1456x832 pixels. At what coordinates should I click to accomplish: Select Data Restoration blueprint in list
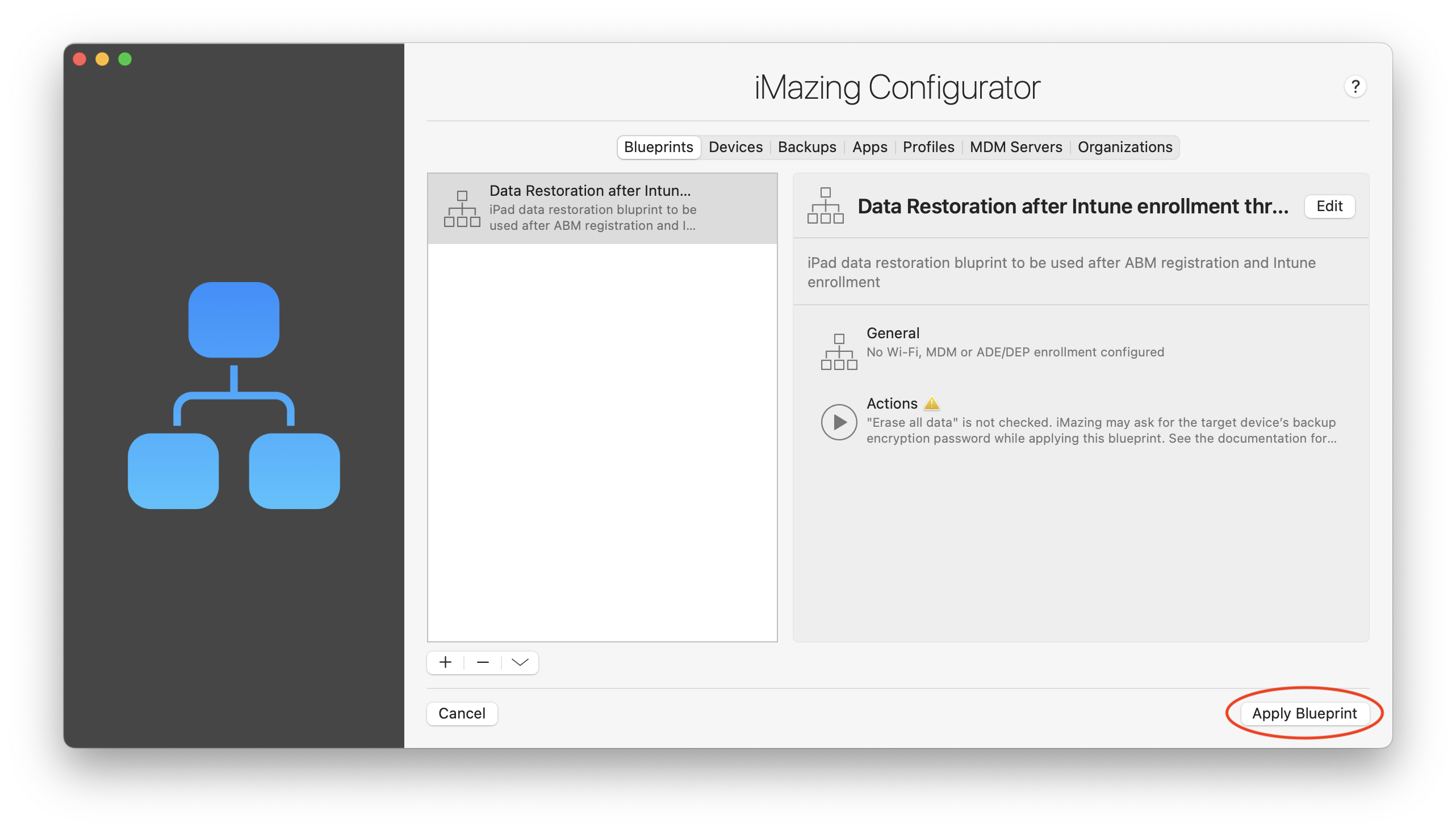coord(601,209)
